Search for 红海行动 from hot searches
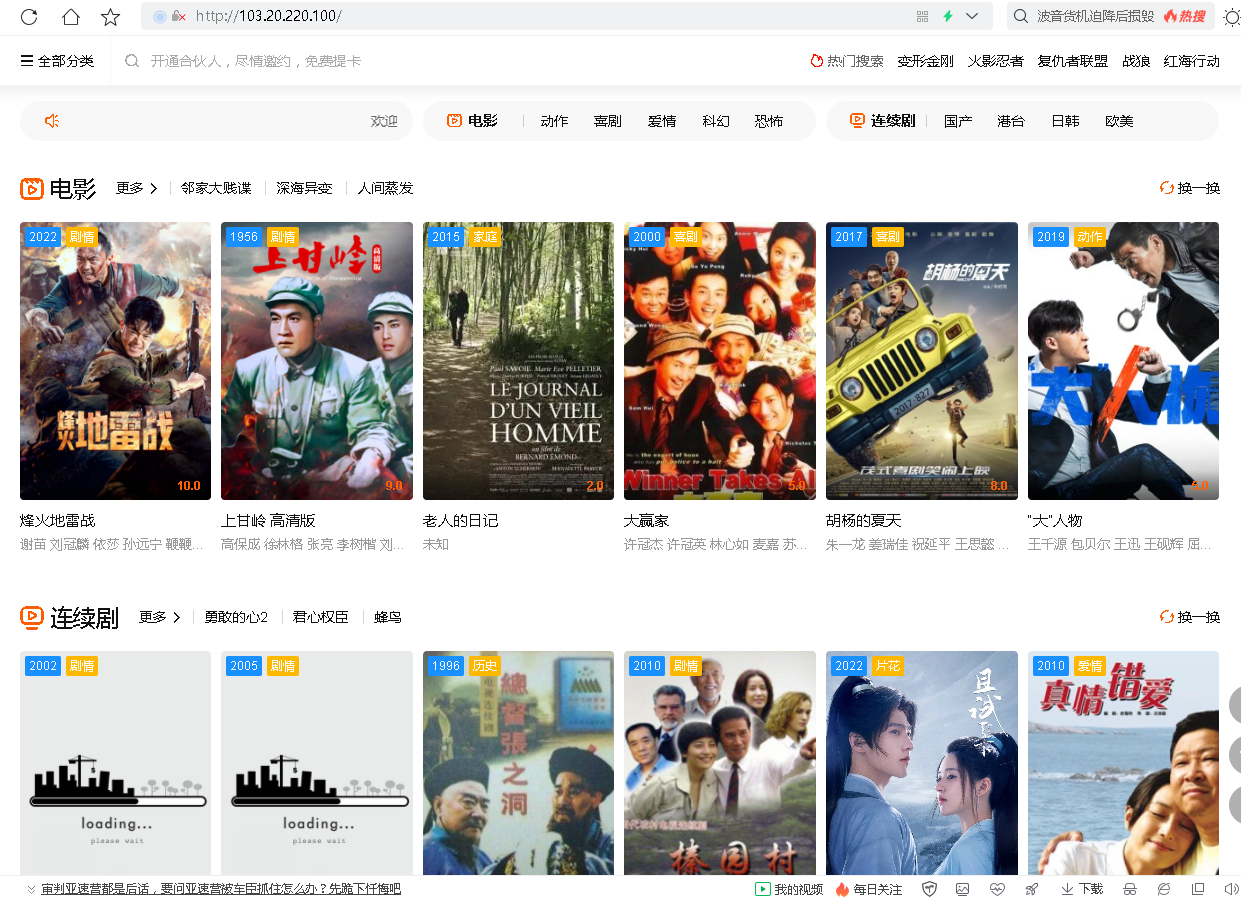Viewport: 1241px width, 900px height. (x=1192, y=61)
